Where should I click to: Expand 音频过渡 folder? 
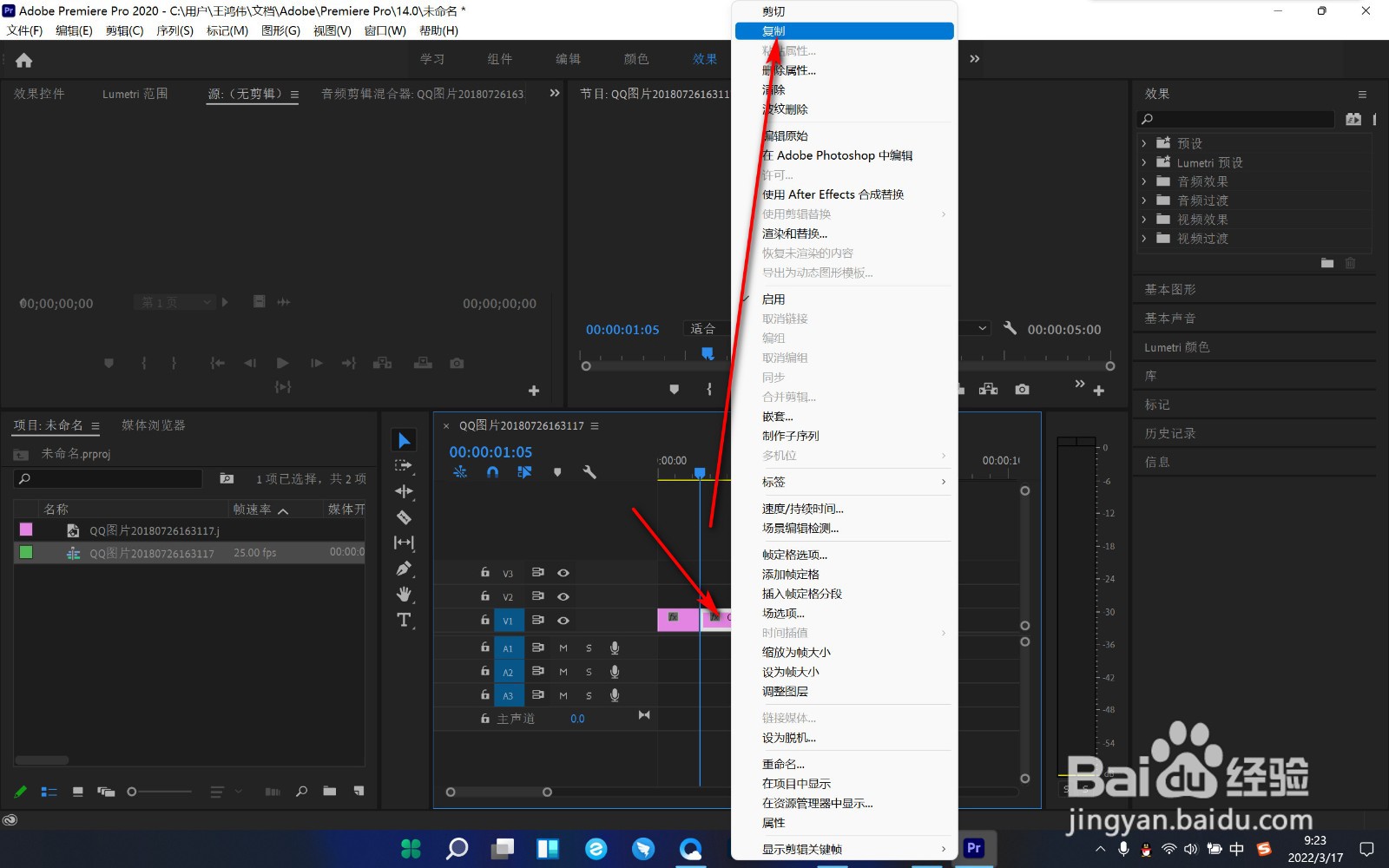1144,201
